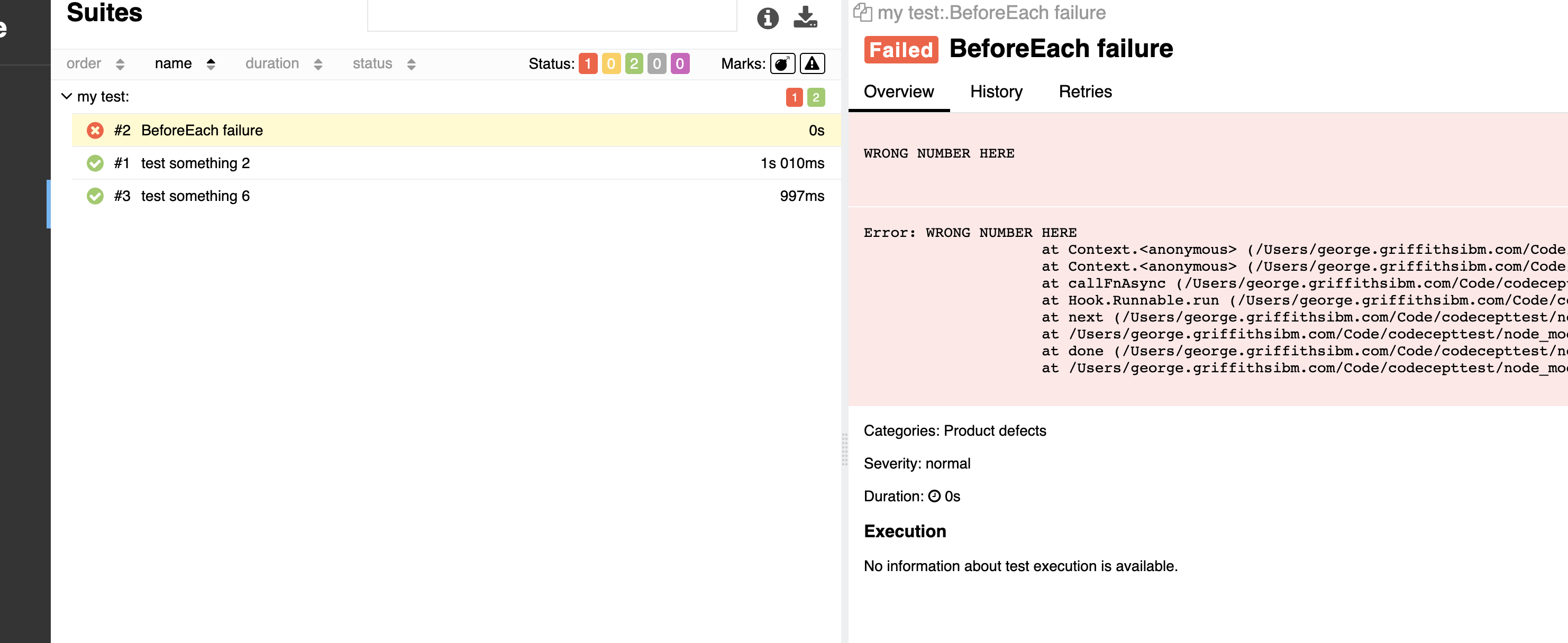Click the Suites search input field
1568x643 pixels.
(551, 15)
